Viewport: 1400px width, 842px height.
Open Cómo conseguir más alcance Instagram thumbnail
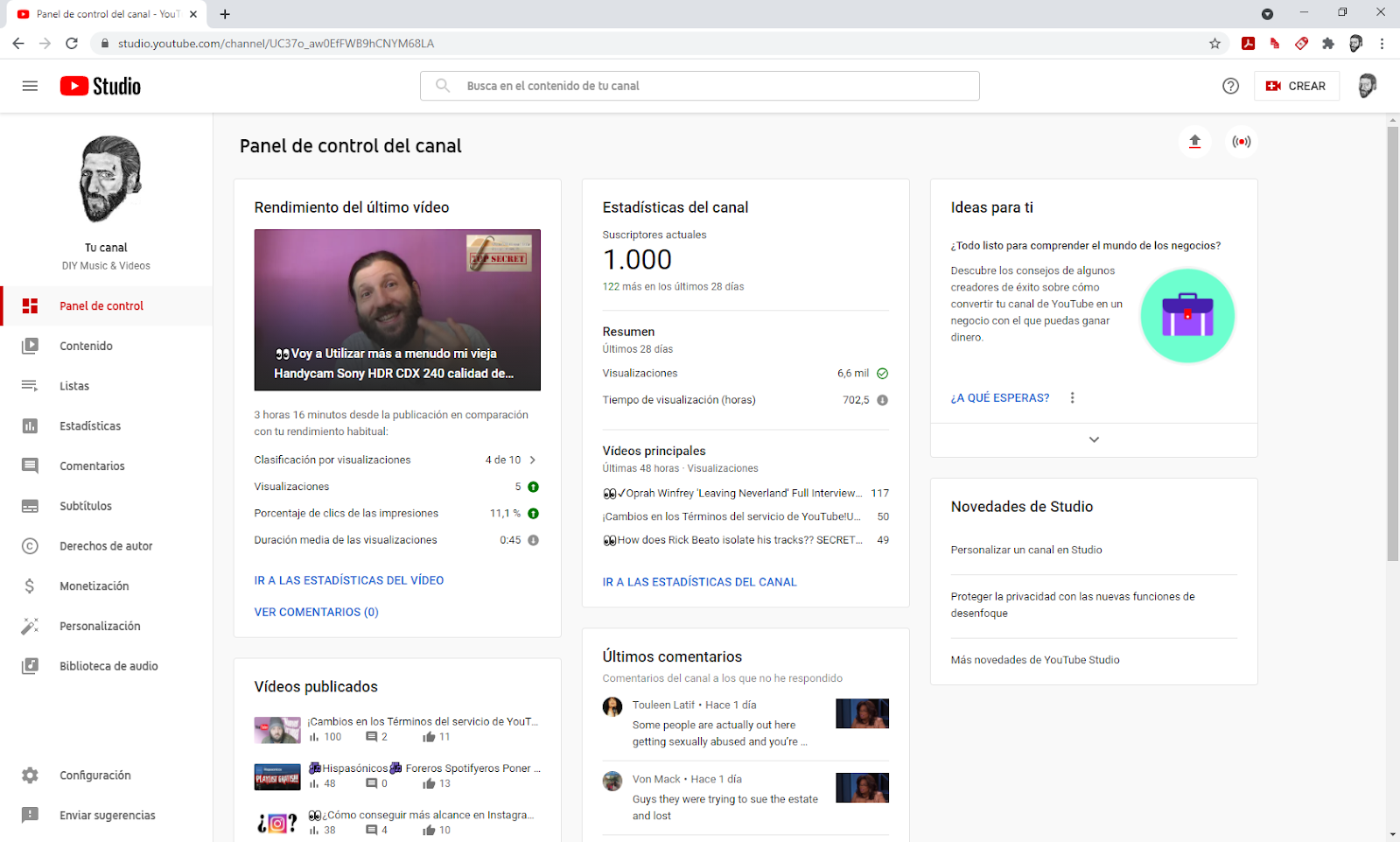point(277,823)
